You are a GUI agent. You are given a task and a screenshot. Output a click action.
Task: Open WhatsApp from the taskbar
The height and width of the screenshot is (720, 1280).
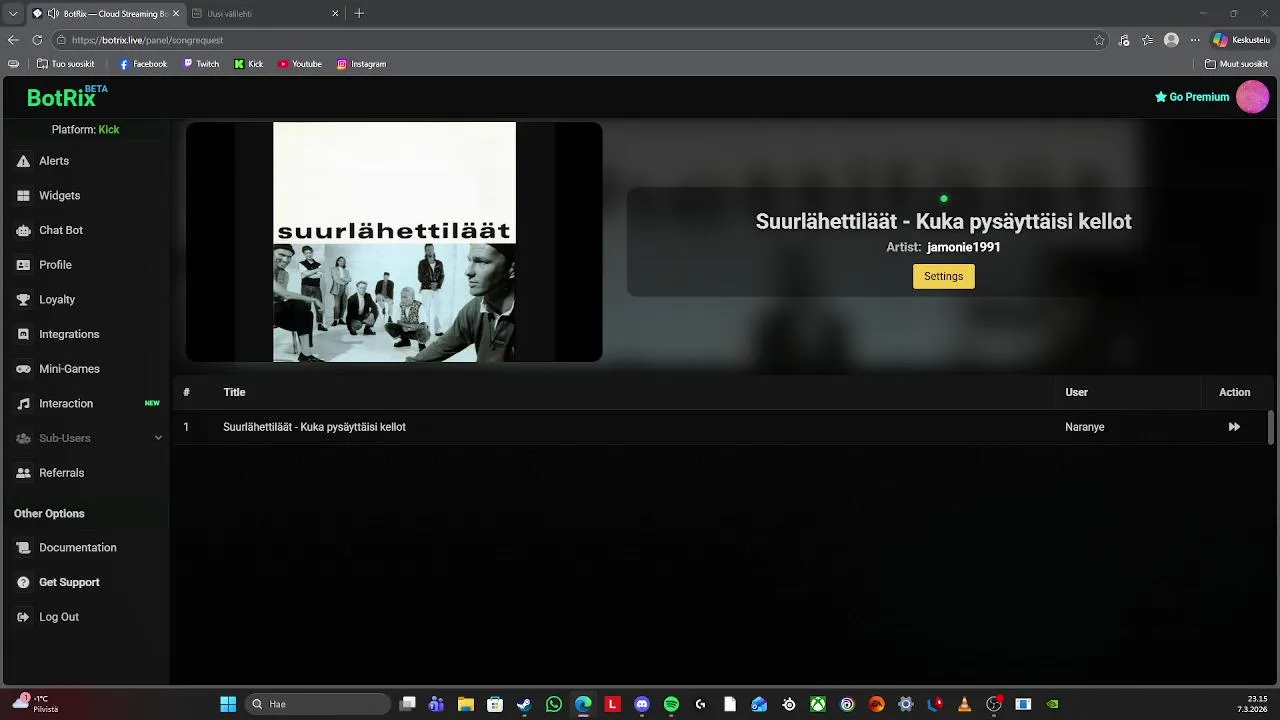point(554,704)
